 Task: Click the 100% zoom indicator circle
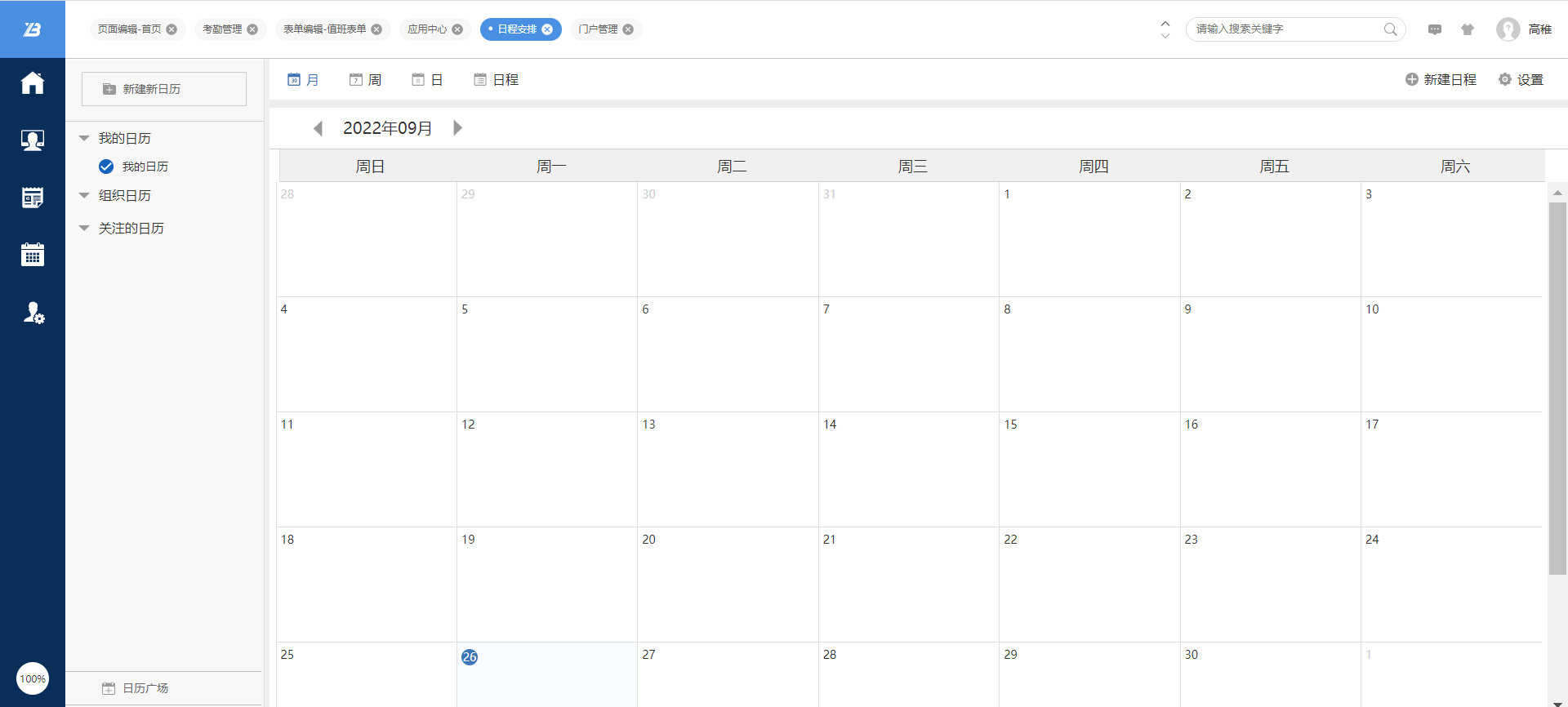[x=33, y=678]
